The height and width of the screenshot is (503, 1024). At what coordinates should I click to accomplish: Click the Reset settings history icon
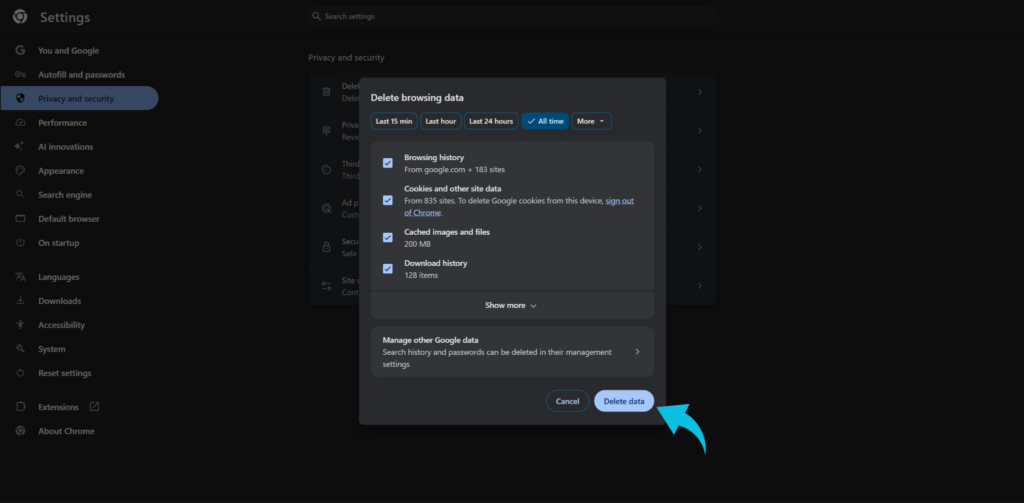20,373
